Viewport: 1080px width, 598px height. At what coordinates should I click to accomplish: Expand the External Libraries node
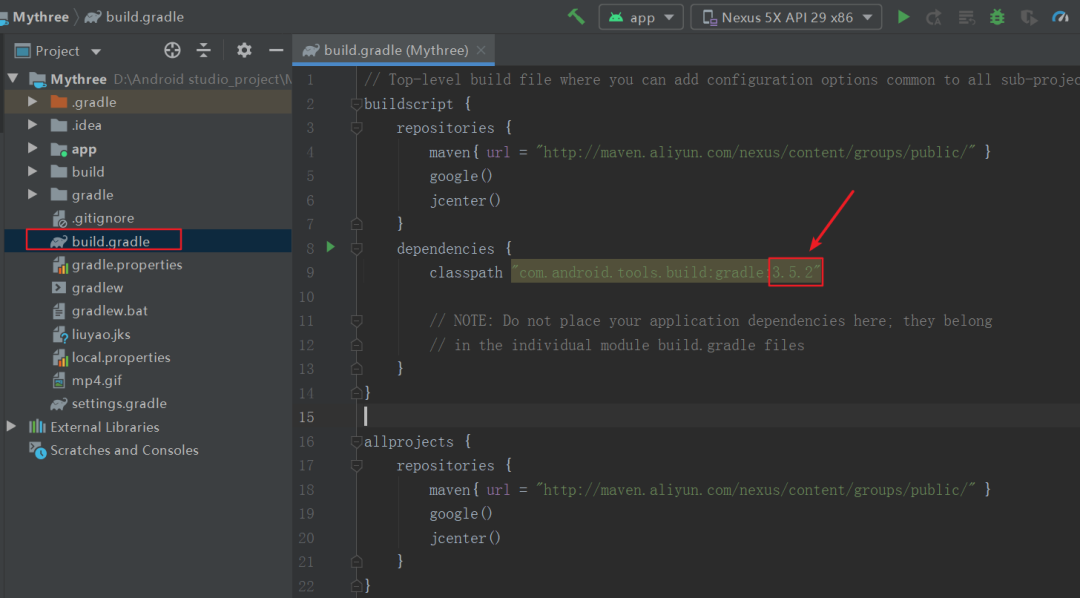pos(11,426)
